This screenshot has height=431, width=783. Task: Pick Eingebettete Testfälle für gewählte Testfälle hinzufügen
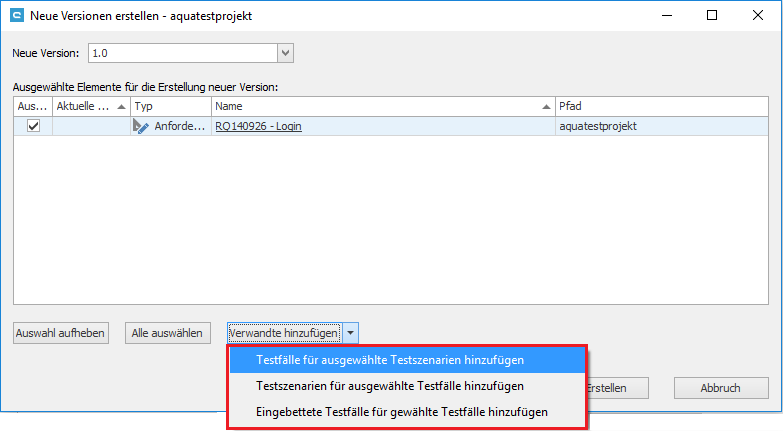402,412
